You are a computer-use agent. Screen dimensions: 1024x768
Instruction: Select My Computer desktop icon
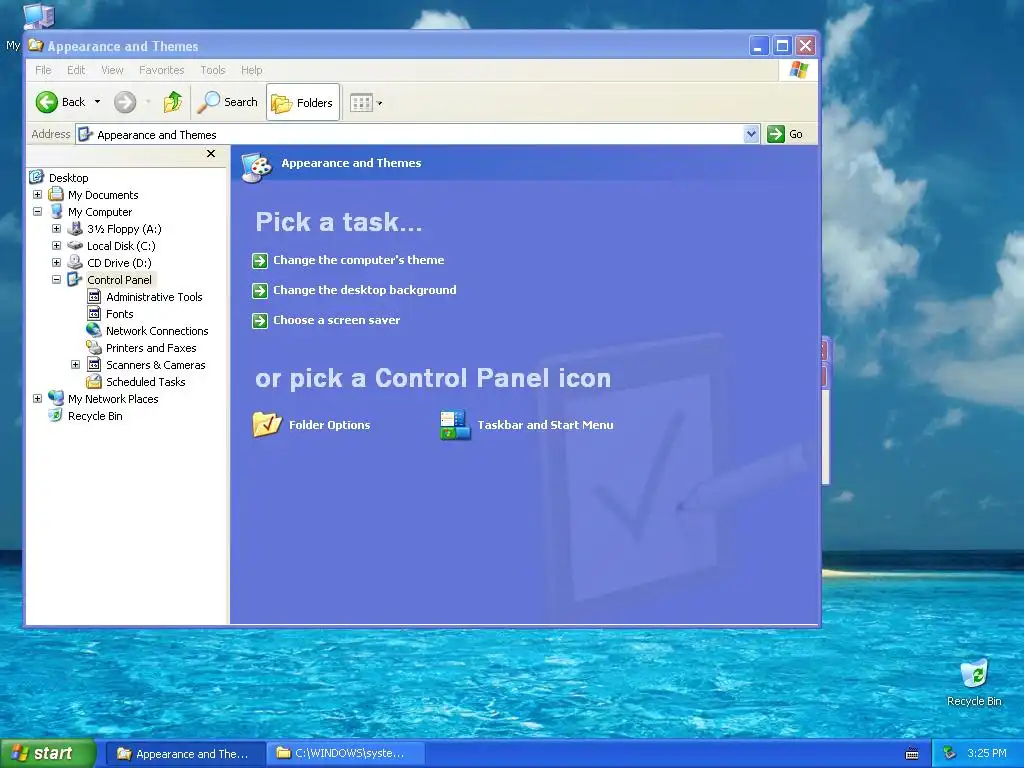[39, 16]
